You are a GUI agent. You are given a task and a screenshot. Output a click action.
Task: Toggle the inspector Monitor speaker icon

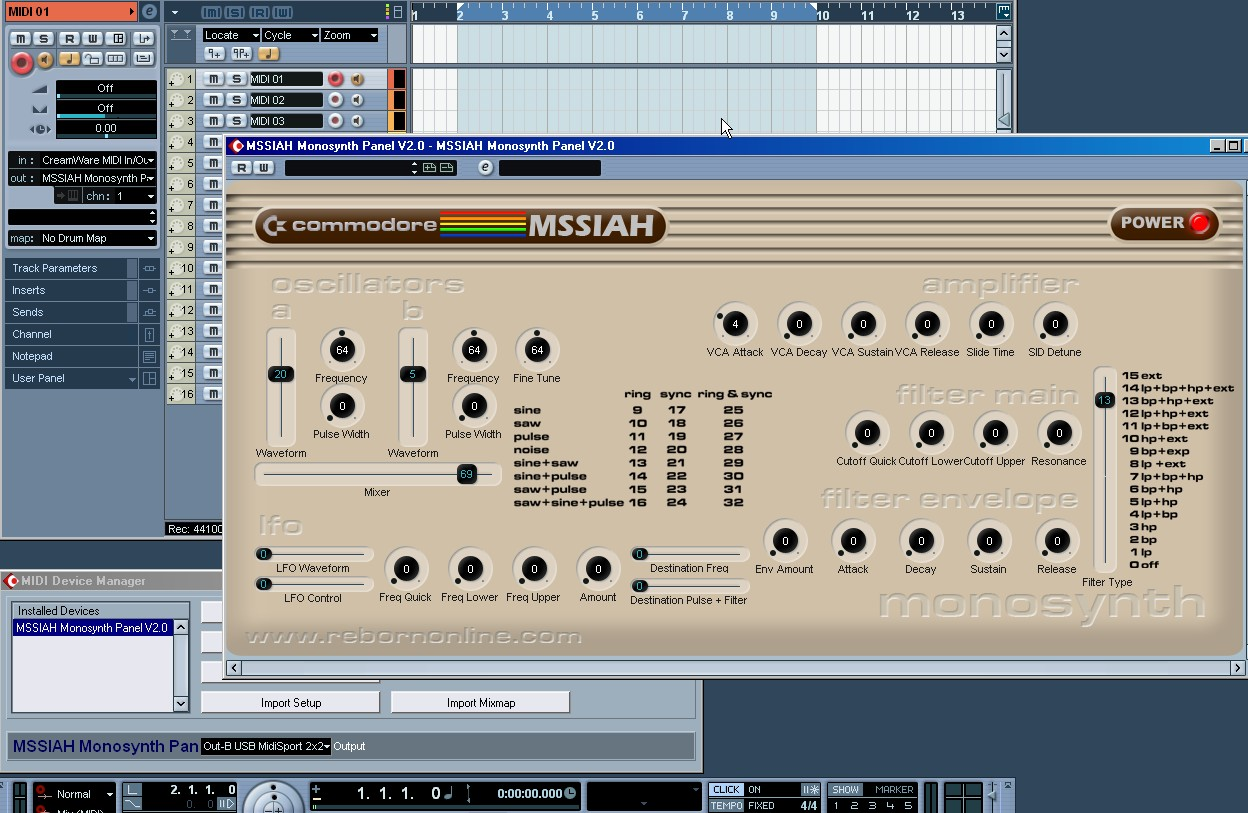click(x=45, y=61)
